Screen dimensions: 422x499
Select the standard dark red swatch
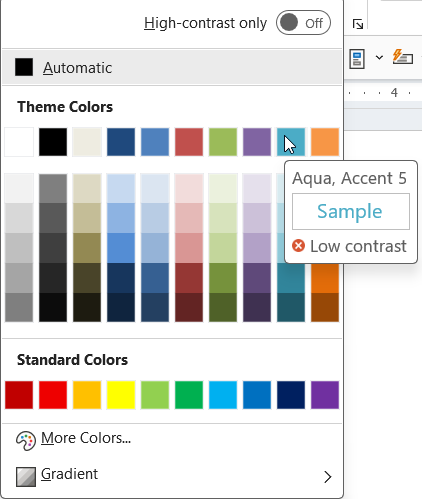(19, 395)
